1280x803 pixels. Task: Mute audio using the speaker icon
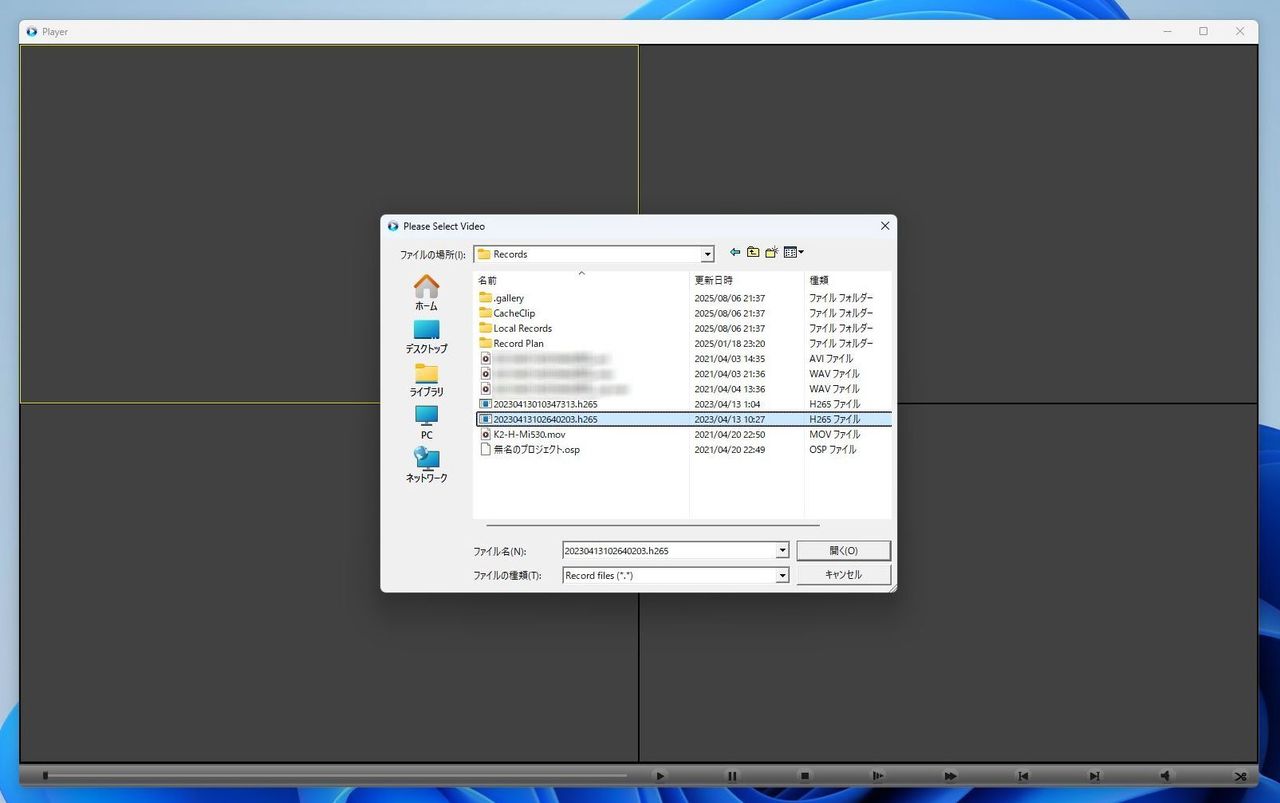pos(1166,776)
